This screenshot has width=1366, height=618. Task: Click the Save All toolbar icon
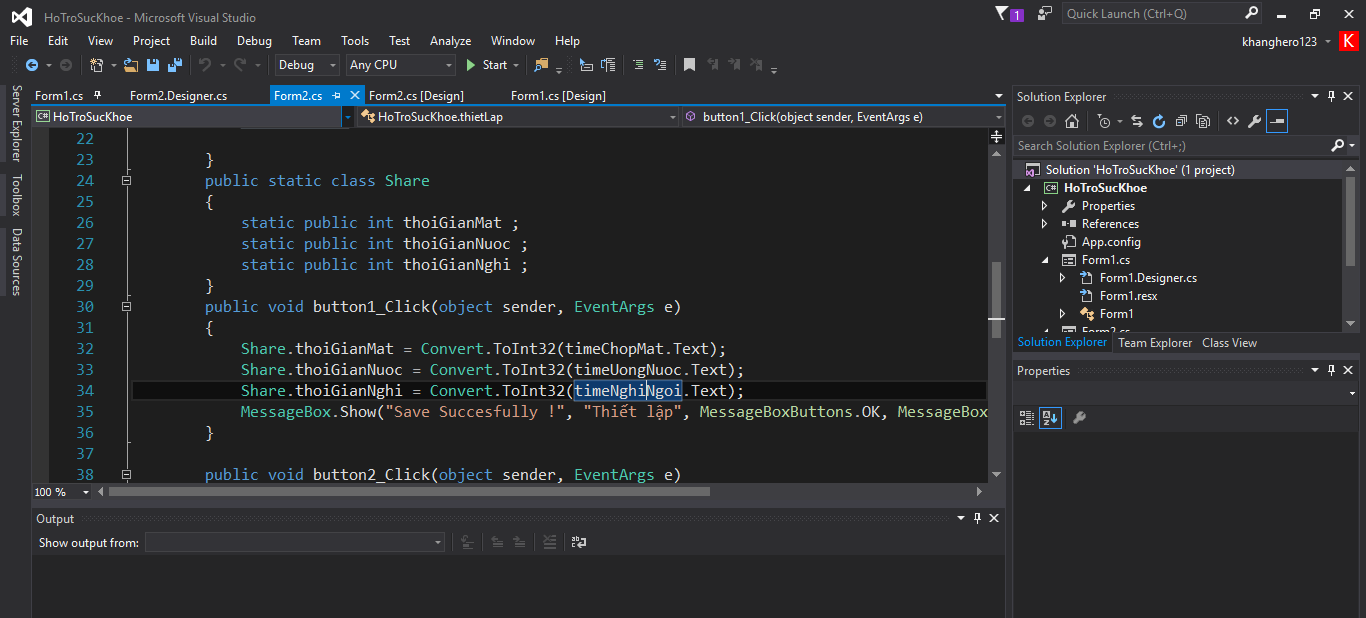click(175, 65)
